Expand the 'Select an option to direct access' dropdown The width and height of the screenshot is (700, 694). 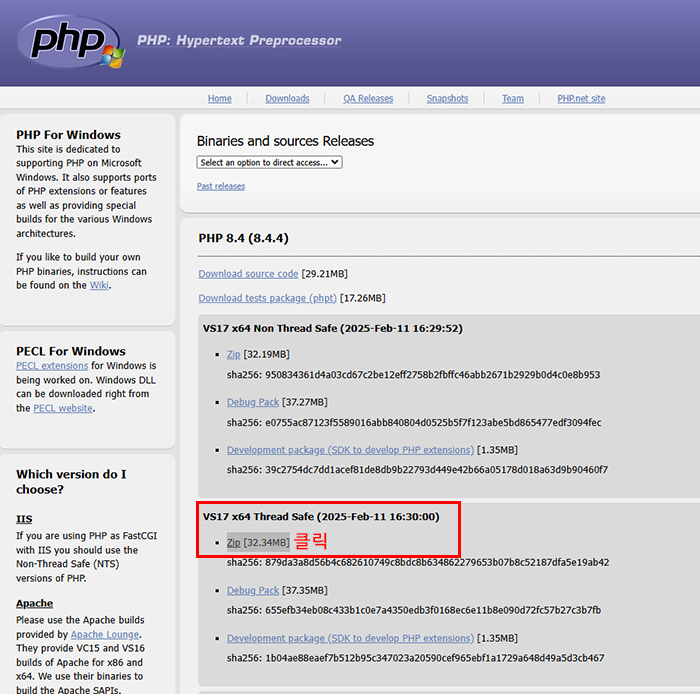click(x=269, y=162)
